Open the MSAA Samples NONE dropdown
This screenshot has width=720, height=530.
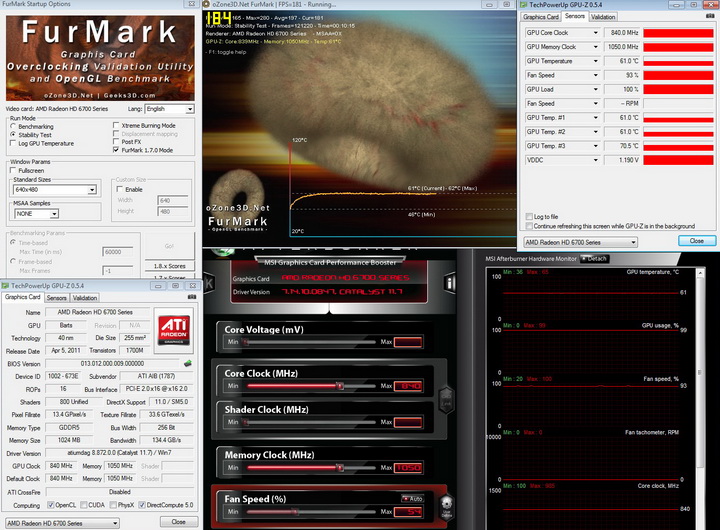(54, 214)
